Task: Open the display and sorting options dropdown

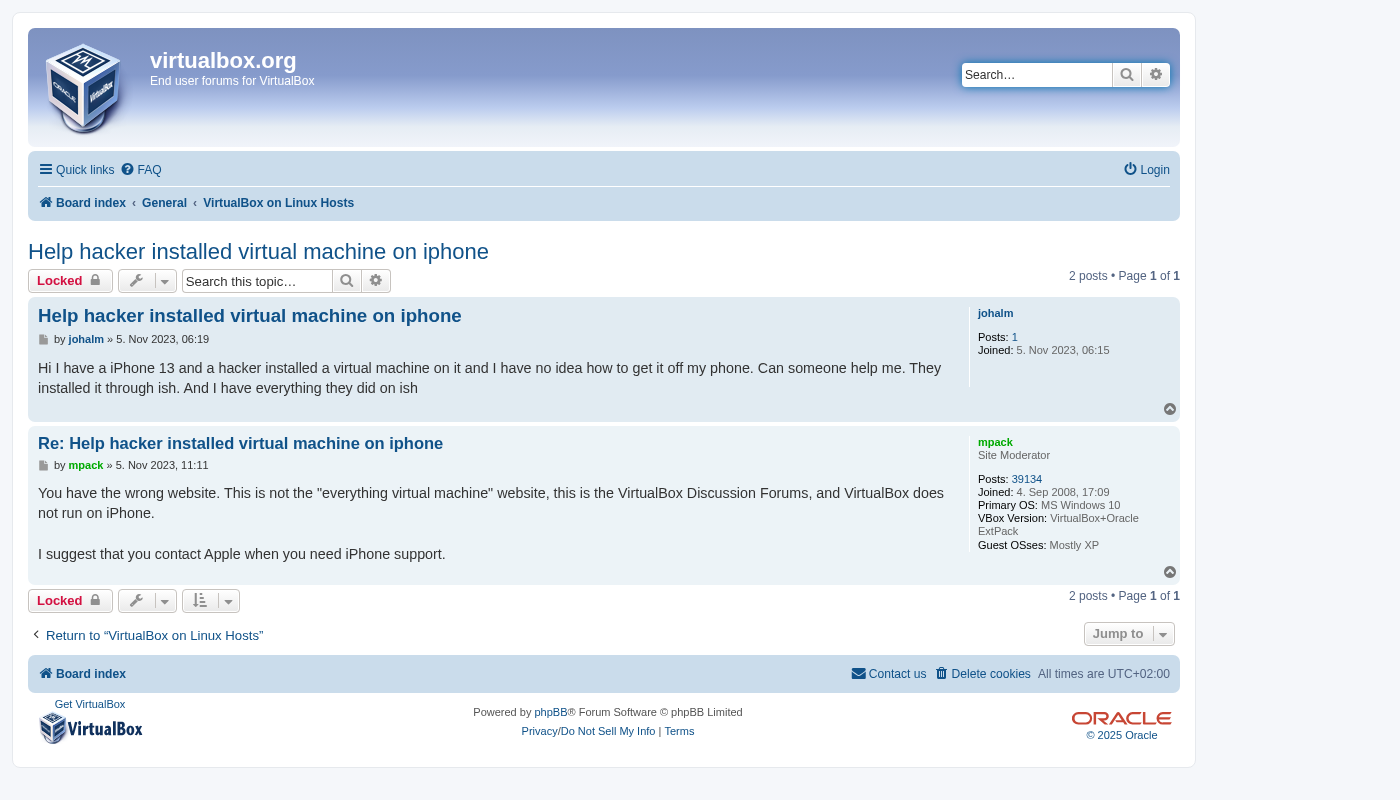Action: [x=211, y=601]
